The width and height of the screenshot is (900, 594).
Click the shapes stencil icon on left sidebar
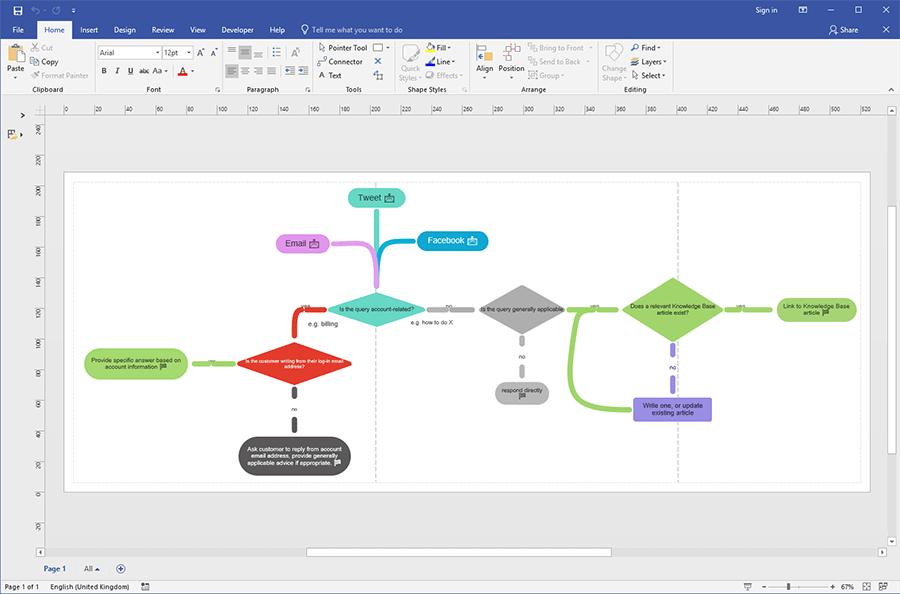pos(12,134)
